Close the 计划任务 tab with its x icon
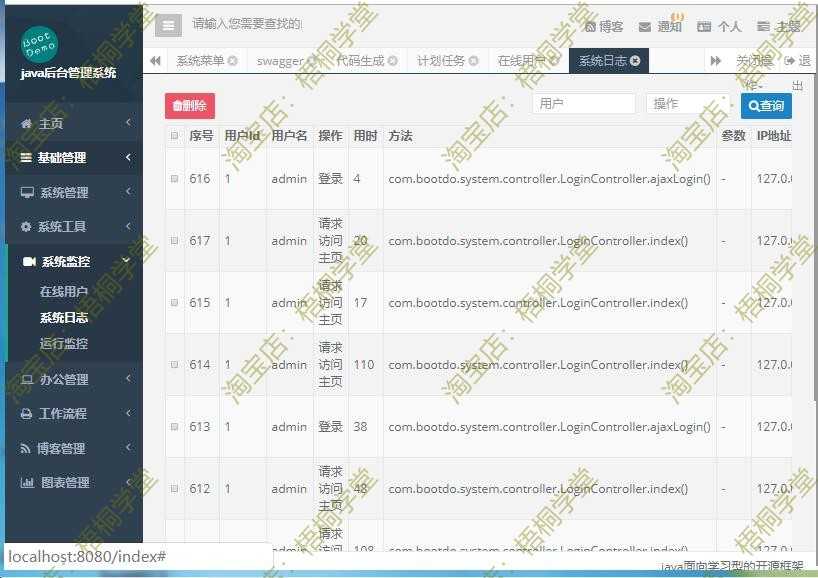Image resolution: width=818 pixels, height=578 pixels. 474,61
